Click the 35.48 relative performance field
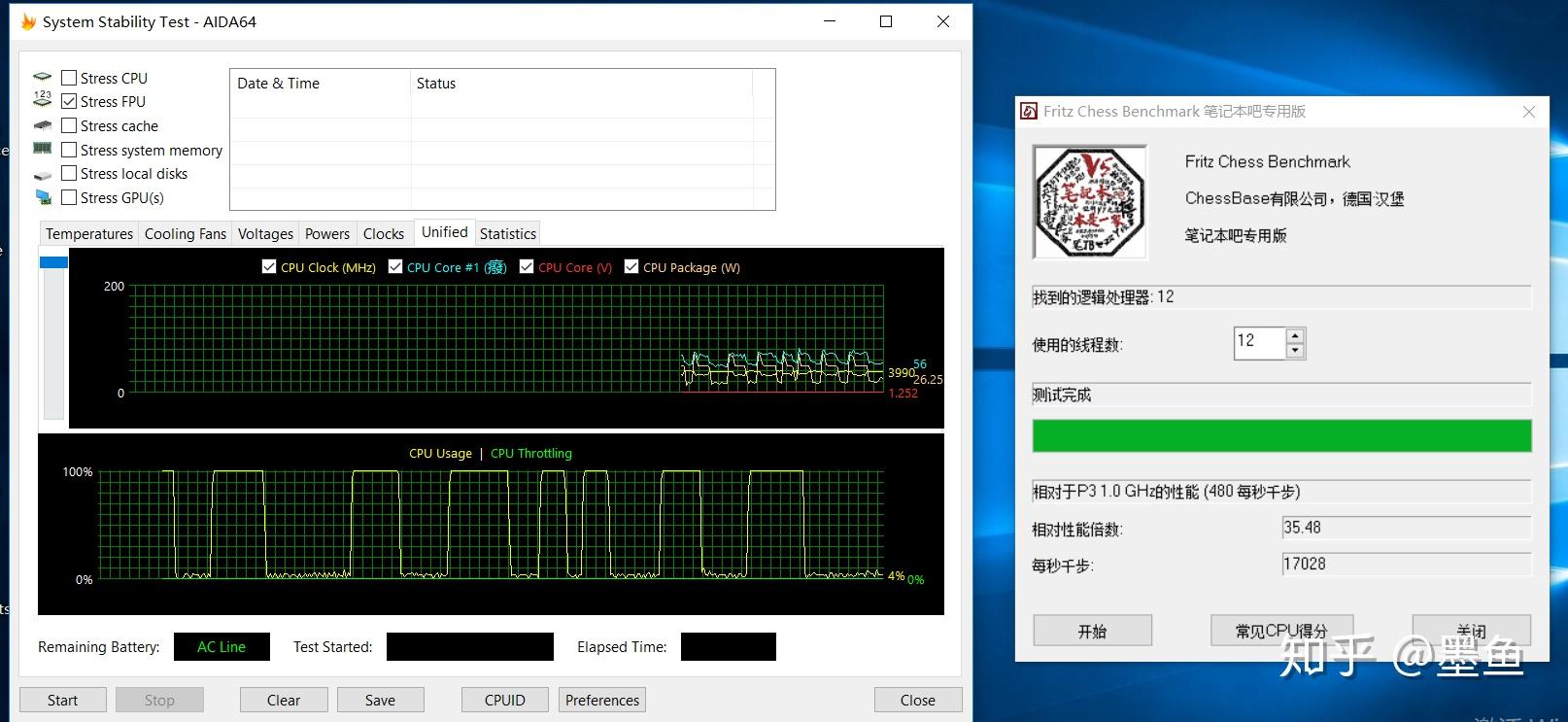This screenshot has height=722, width=1568. pos(1407,528)
